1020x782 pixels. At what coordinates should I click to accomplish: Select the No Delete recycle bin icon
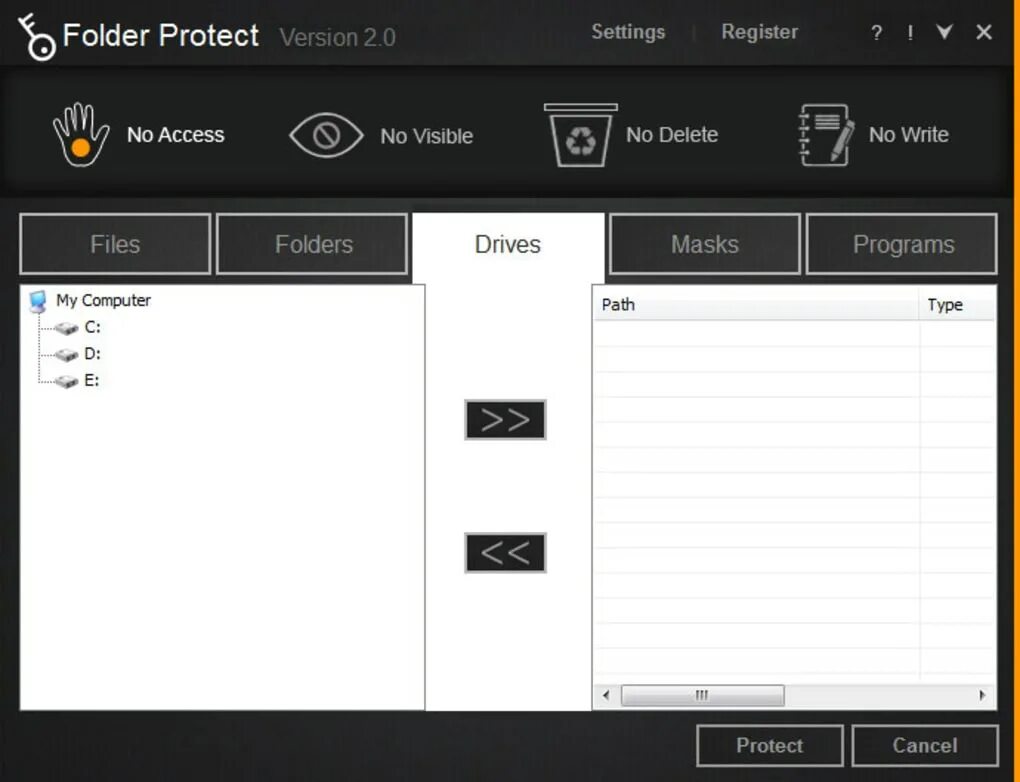click(580, 135)
